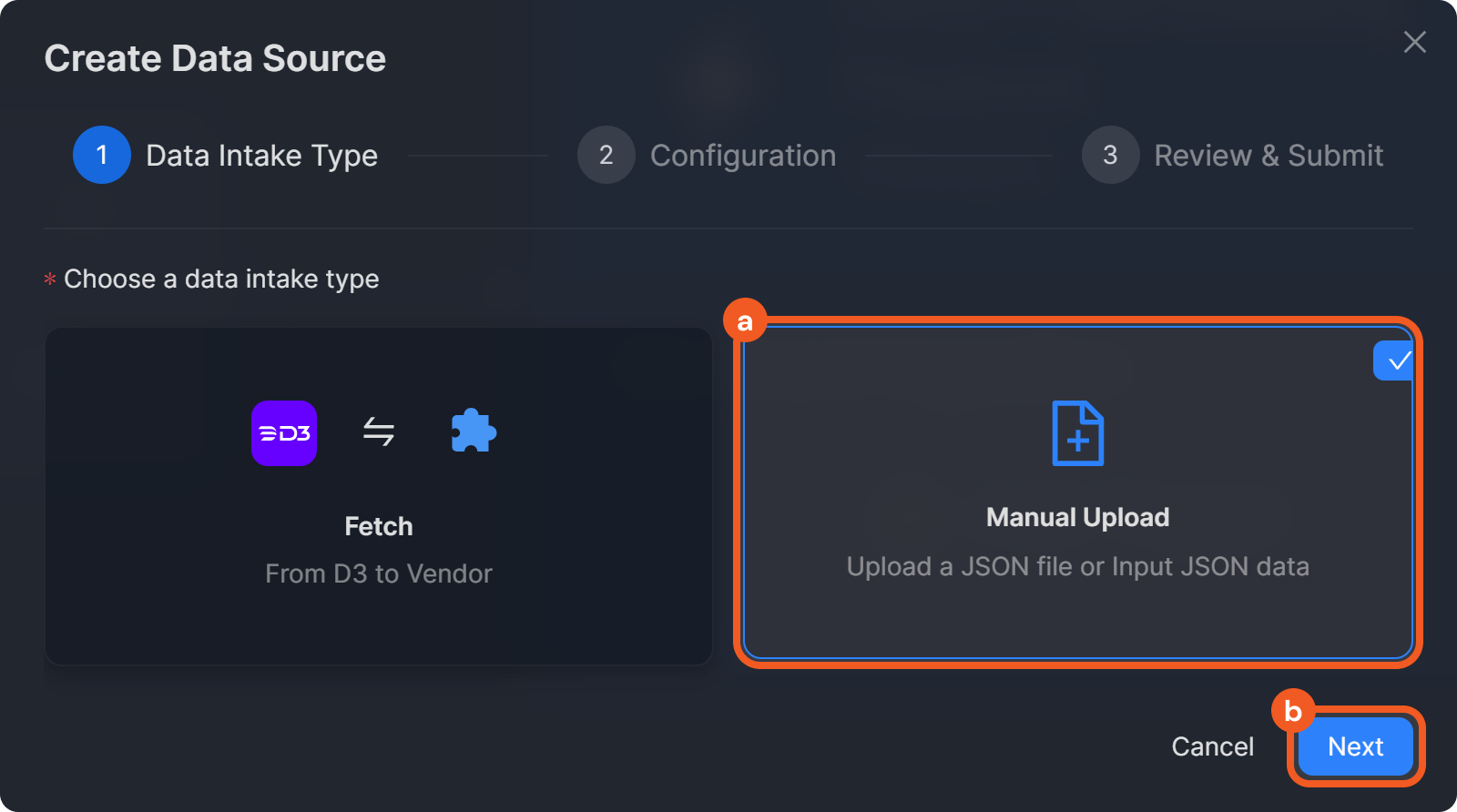Screen dimensions: 1457x812
Task: Click the swap arrows icon in Fetch card
Action: pyautogui.click(x=379, y=431)
